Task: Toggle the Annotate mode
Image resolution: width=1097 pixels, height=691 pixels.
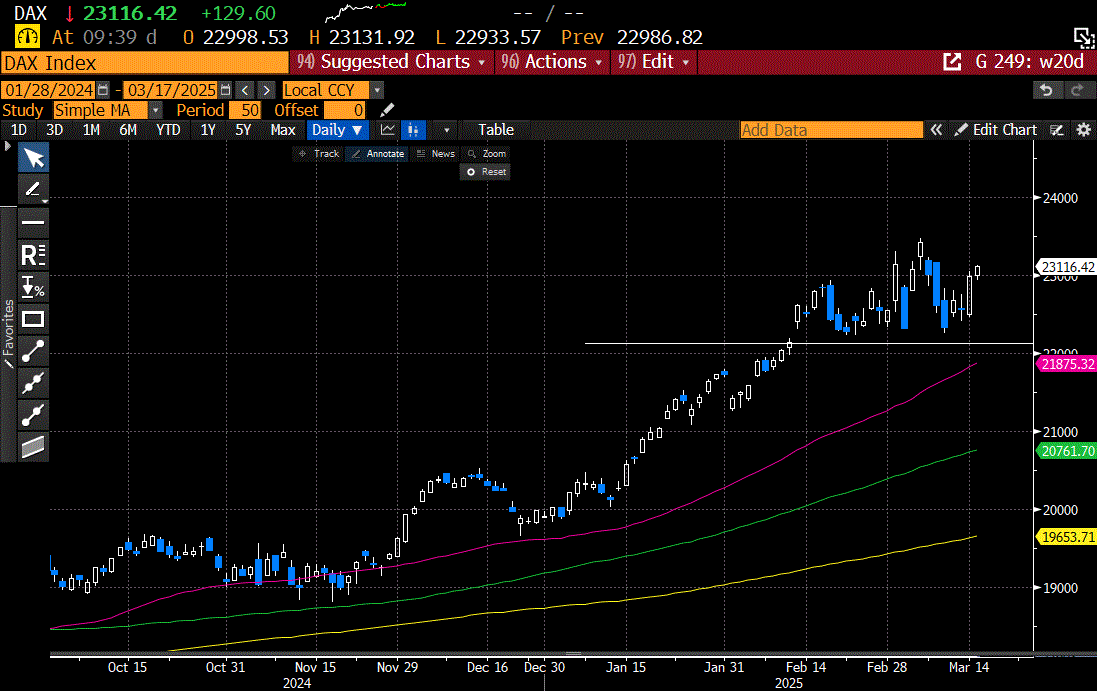Action: (378, 154)
